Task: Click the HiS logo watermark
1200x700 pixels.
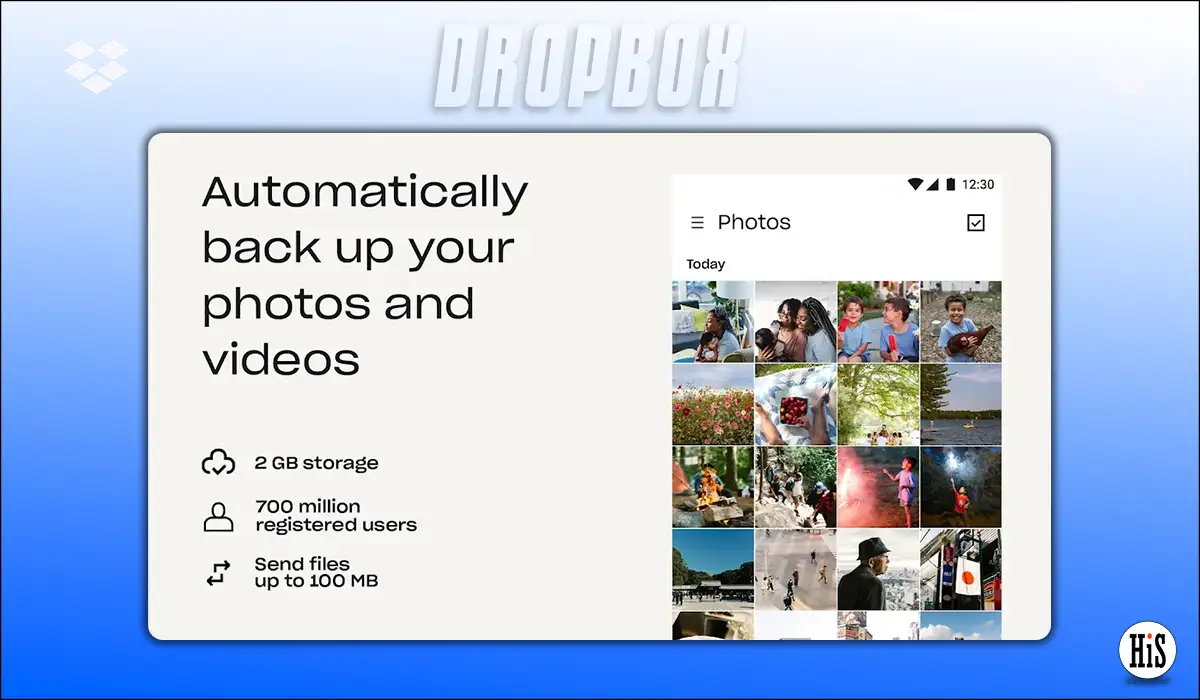Action: [1148, 648]
